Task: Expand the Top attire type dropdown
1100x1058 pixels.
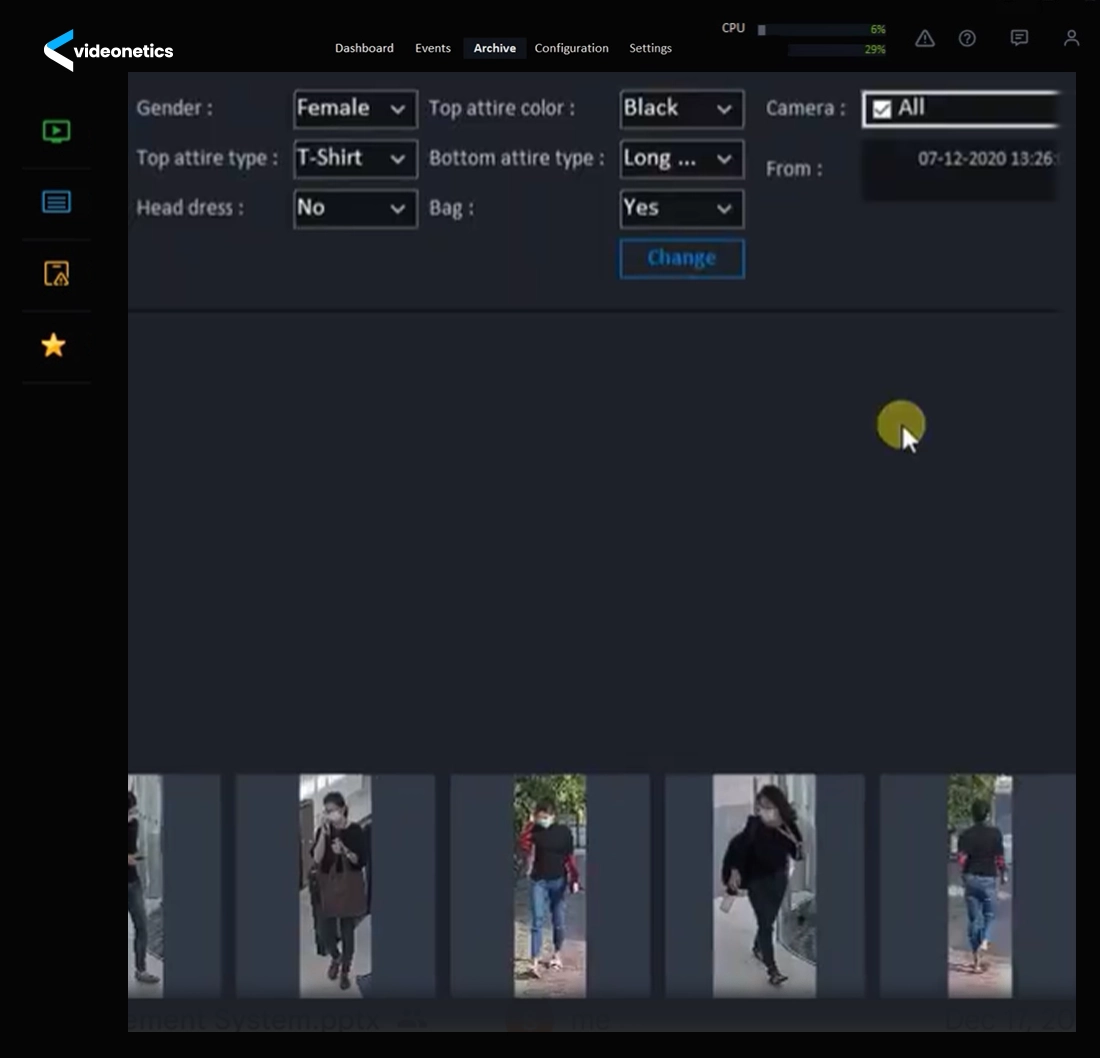Action: pos(355,159)
